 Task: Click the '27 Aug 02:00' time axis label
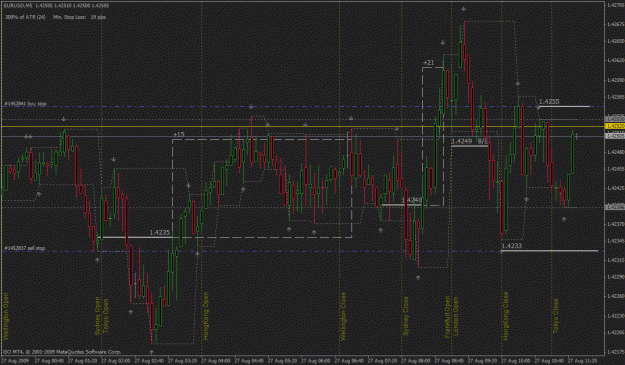point(116,361)
